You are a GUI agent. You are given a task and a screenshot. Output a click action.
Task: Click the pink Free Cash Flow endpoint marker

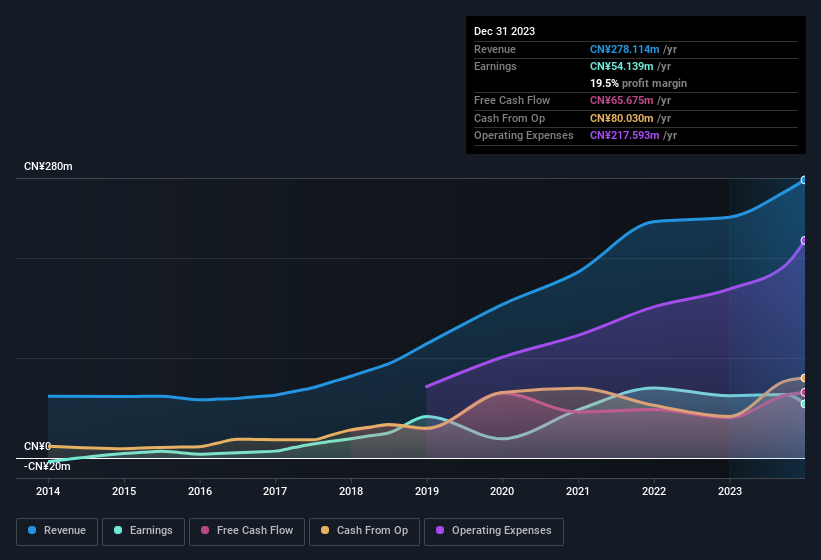pyautogui.click(x=804, y=392)
